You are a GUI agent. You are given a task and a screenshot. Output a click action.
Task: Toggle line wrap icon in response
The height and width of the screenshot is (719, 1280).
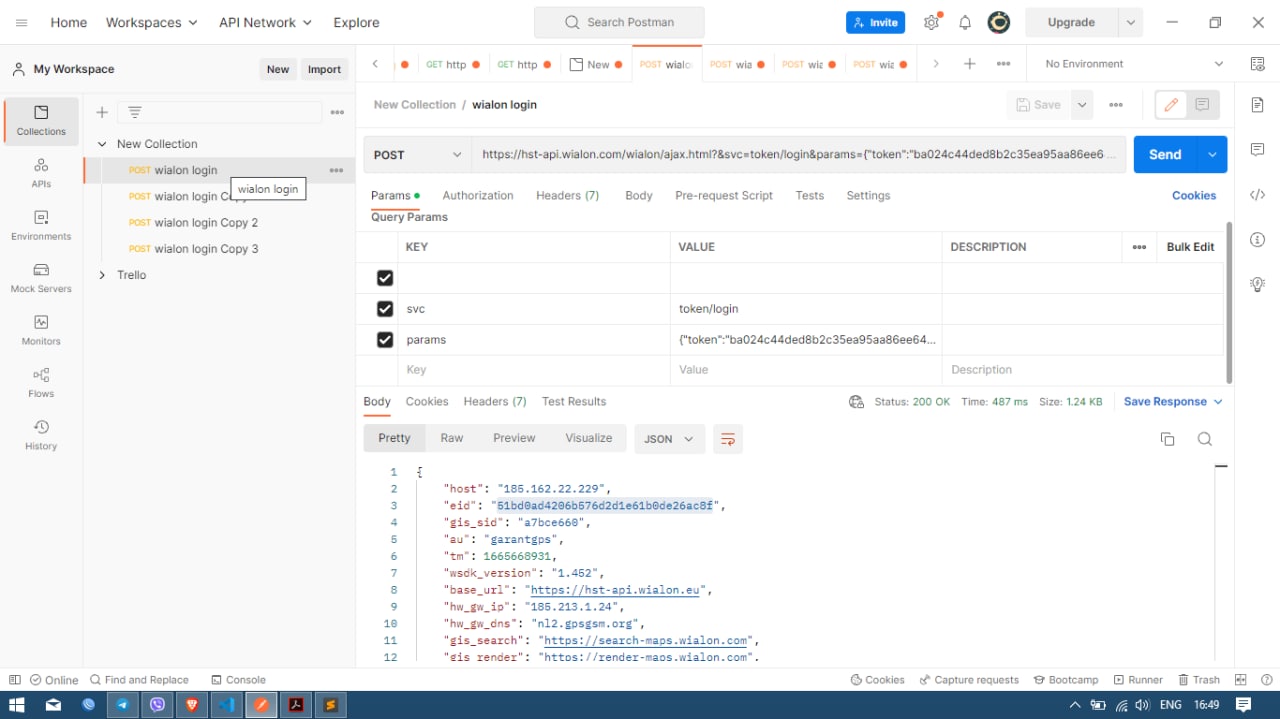[728, 439]
